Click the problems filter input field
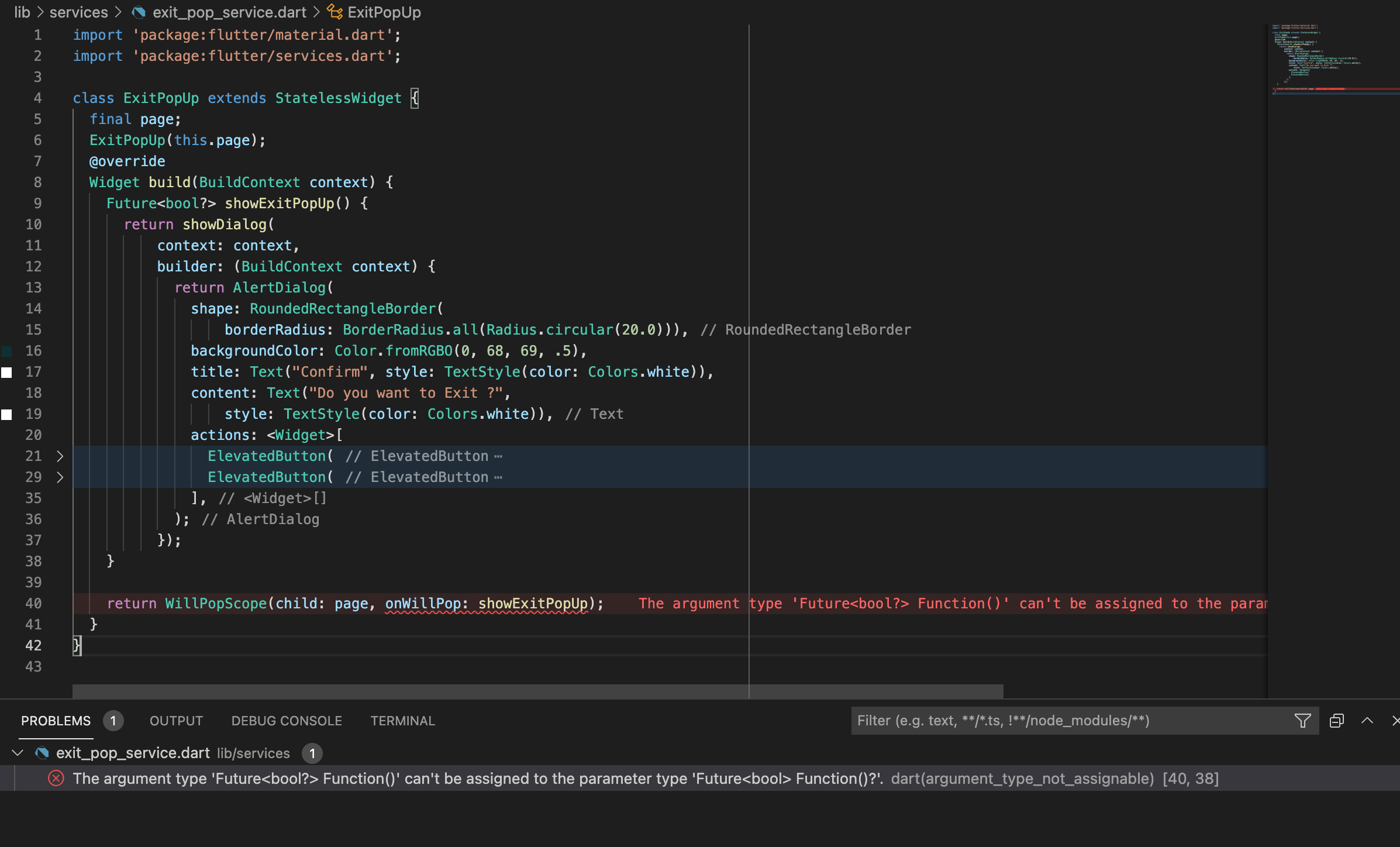 tap(1073, 721)
